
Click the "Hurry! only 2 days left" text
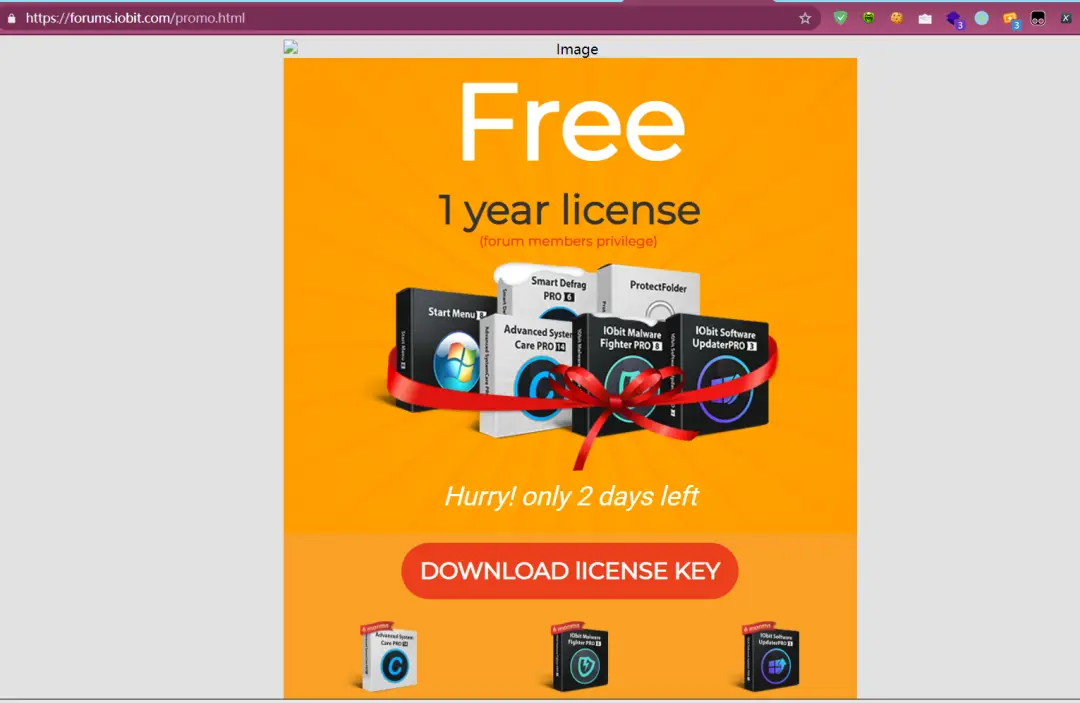[x=571, y=496]
